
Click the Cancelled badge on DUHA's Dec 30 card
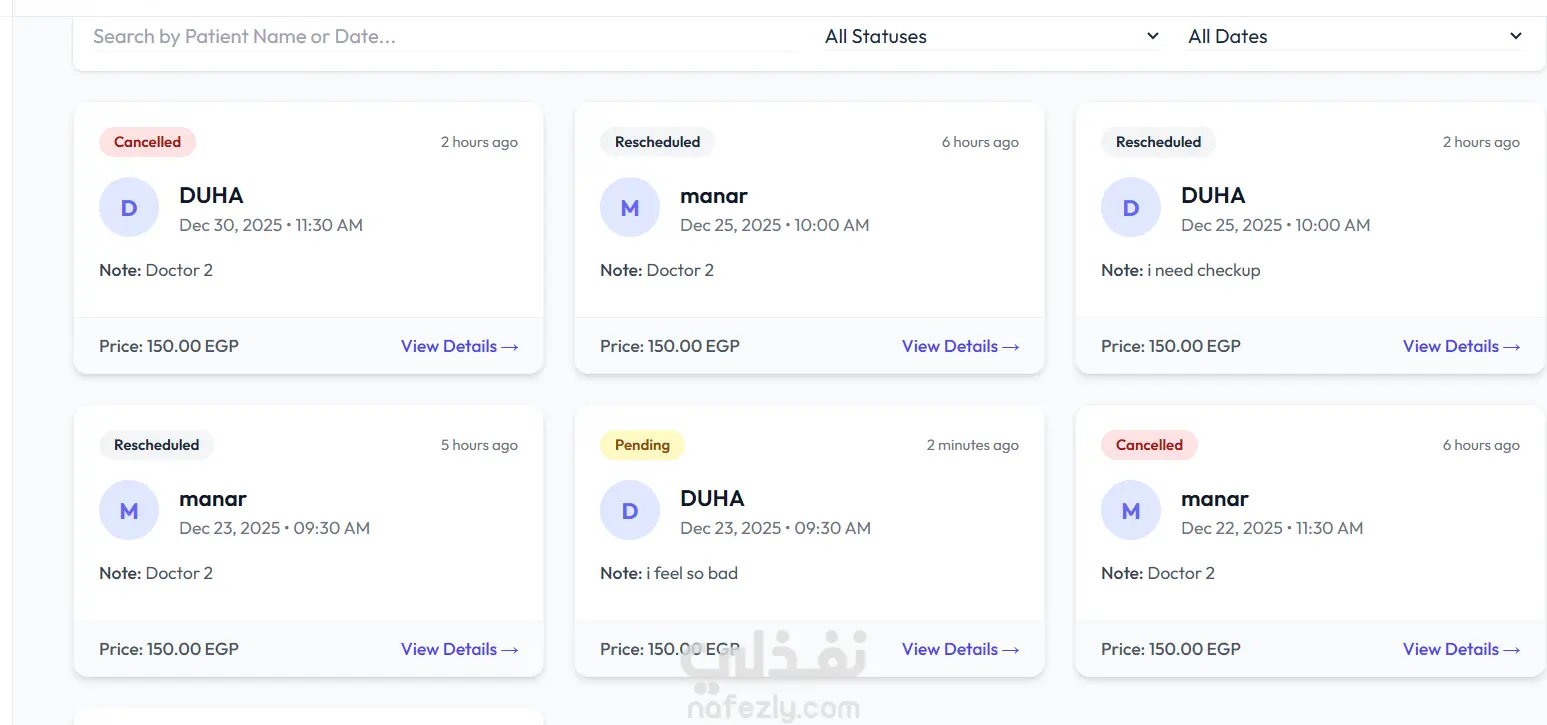point(147,142)
